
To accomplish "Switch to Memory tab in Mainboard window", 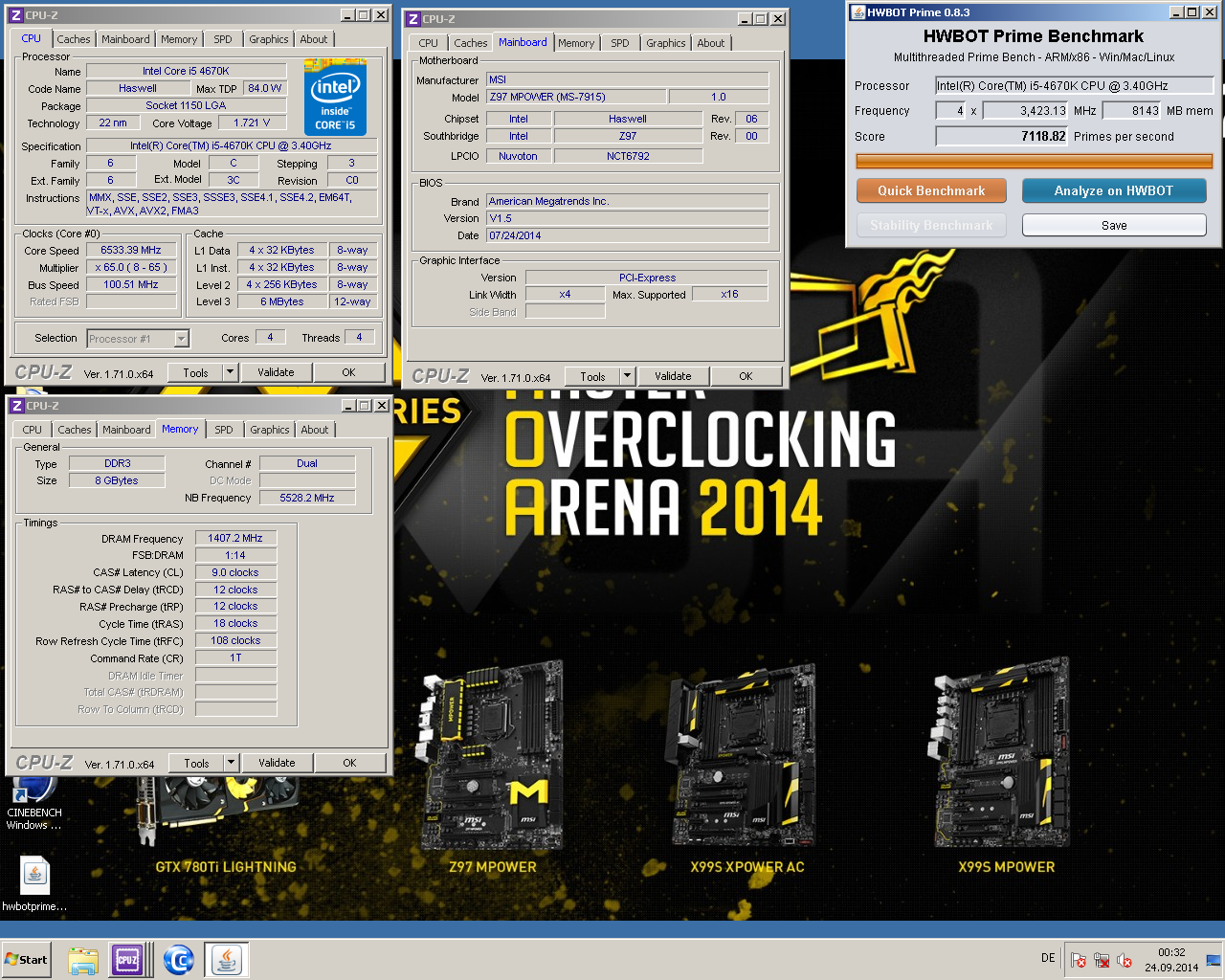I will tap(576, 43).
